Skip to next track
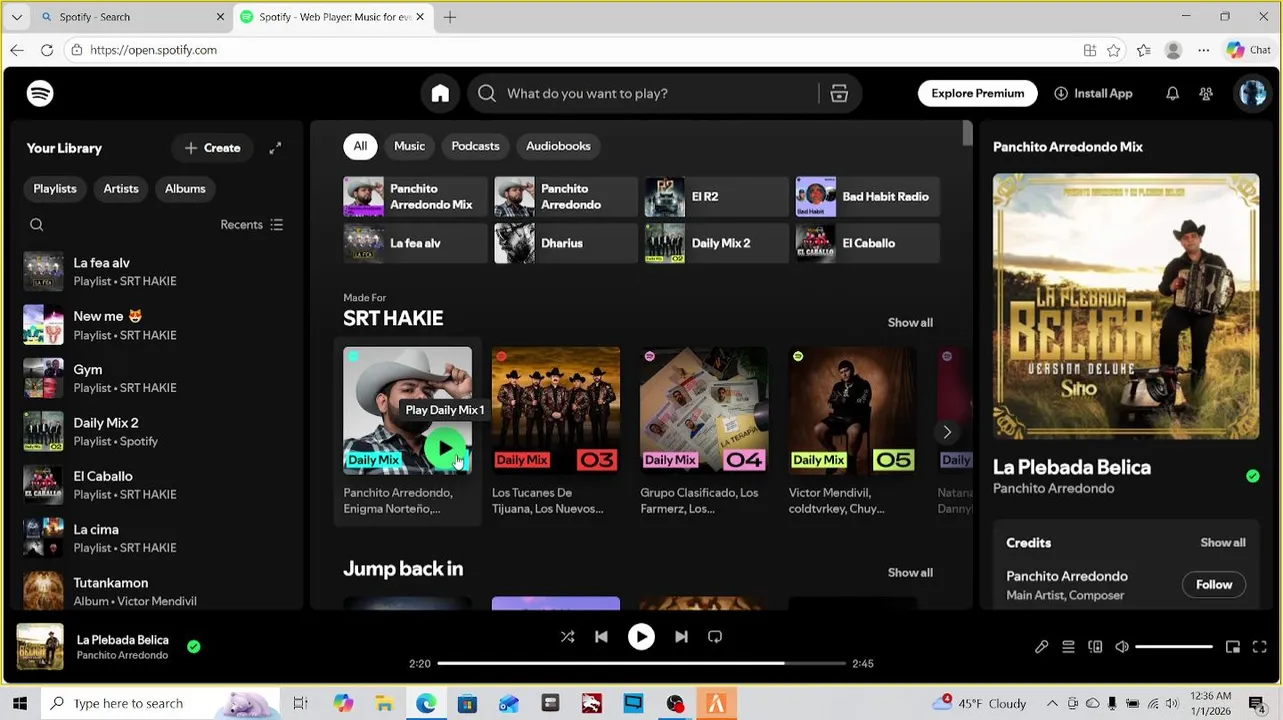The width and height of the screenshot is (1283, 720). 681,637
